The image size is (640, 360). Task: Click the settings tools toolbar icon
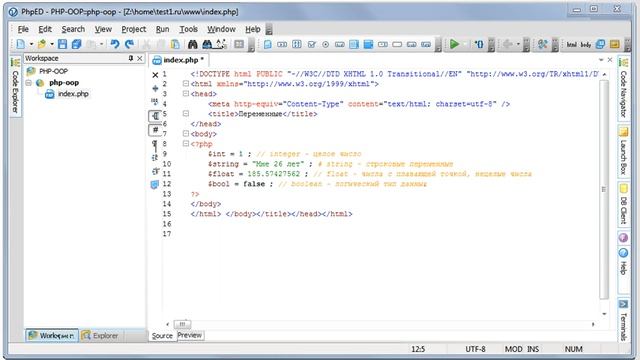click(542, 44)
